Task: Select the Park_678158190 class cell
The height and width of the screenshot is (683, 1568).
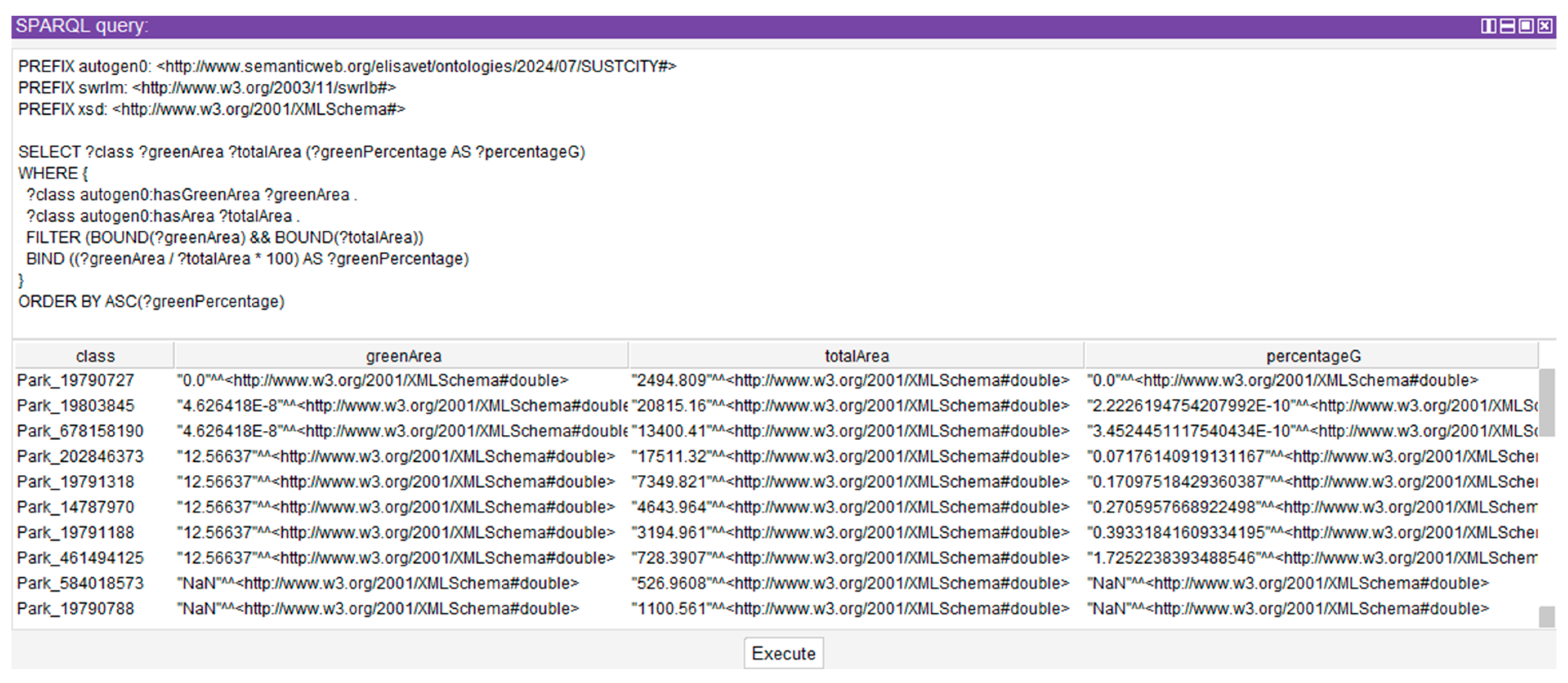Action: [x=80, y=431]
